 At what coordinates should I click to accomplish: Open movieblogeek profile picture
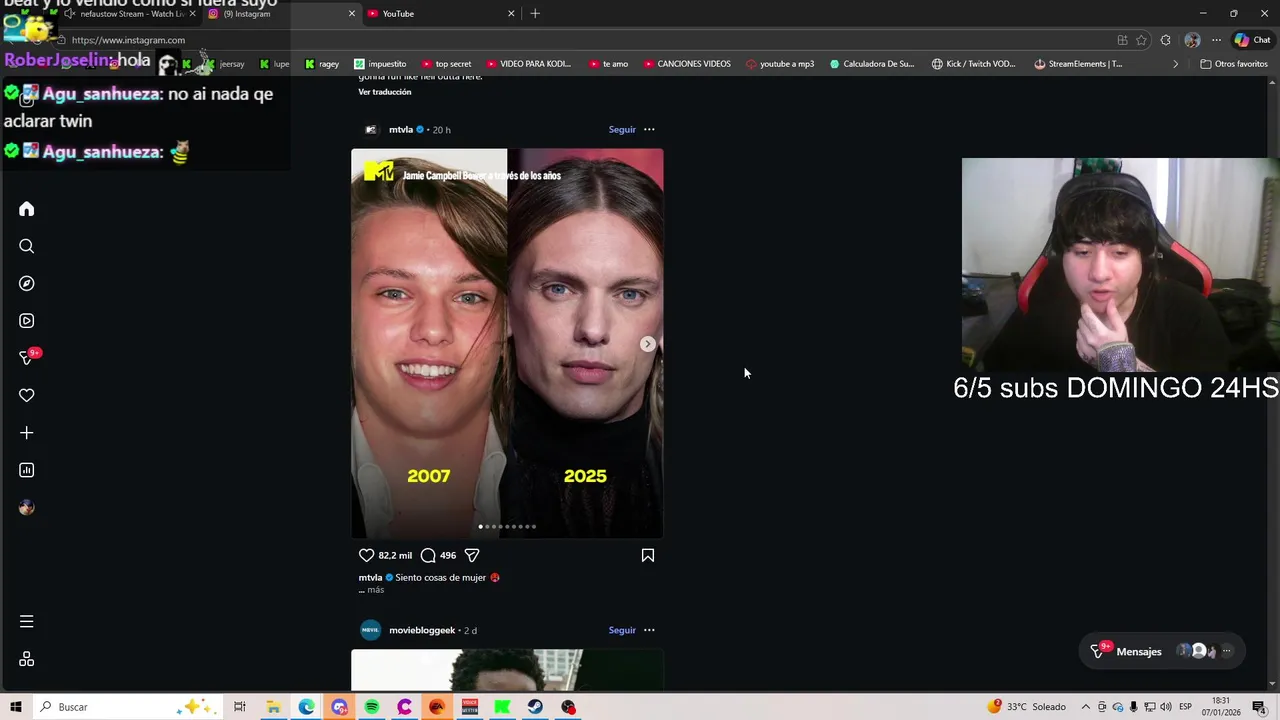pos(371,630)
